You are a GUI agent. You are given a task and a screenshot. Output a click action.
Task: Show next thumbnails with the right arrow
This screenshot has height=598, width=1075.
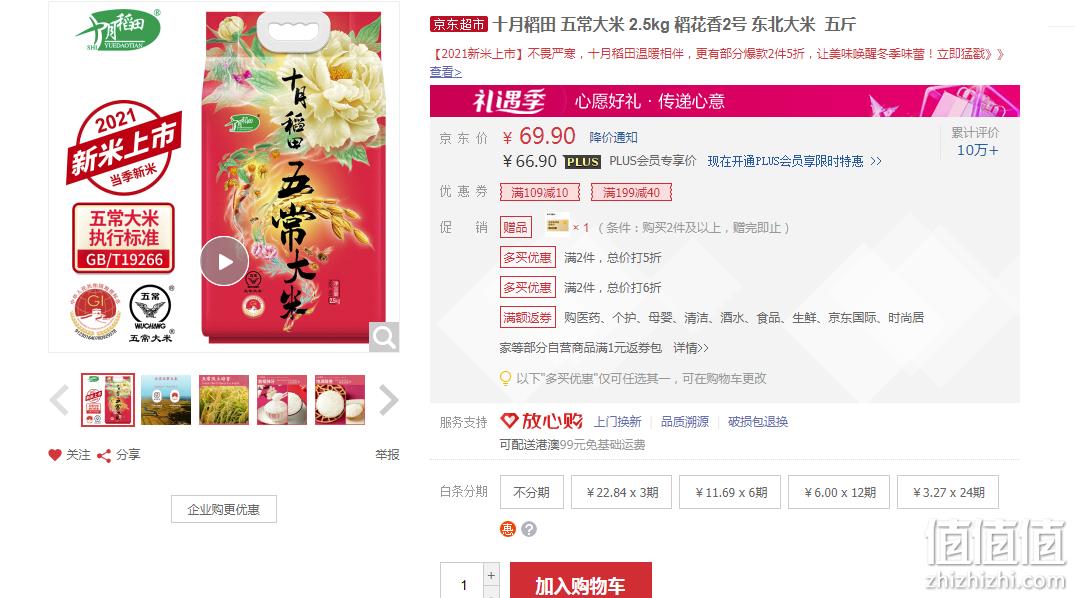[388, 400]
